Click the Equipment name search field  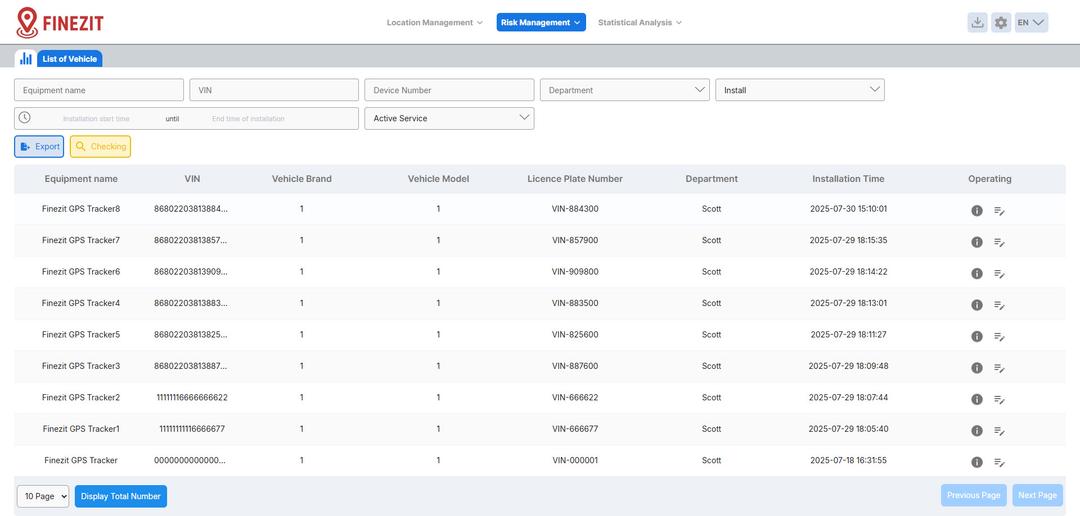99,90
